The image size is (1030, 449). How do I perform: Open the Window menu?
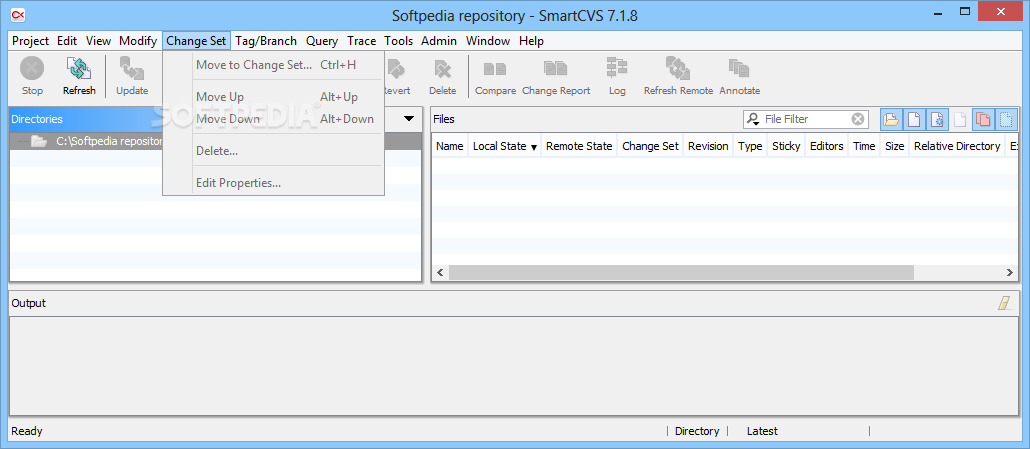tap(488, 41)
